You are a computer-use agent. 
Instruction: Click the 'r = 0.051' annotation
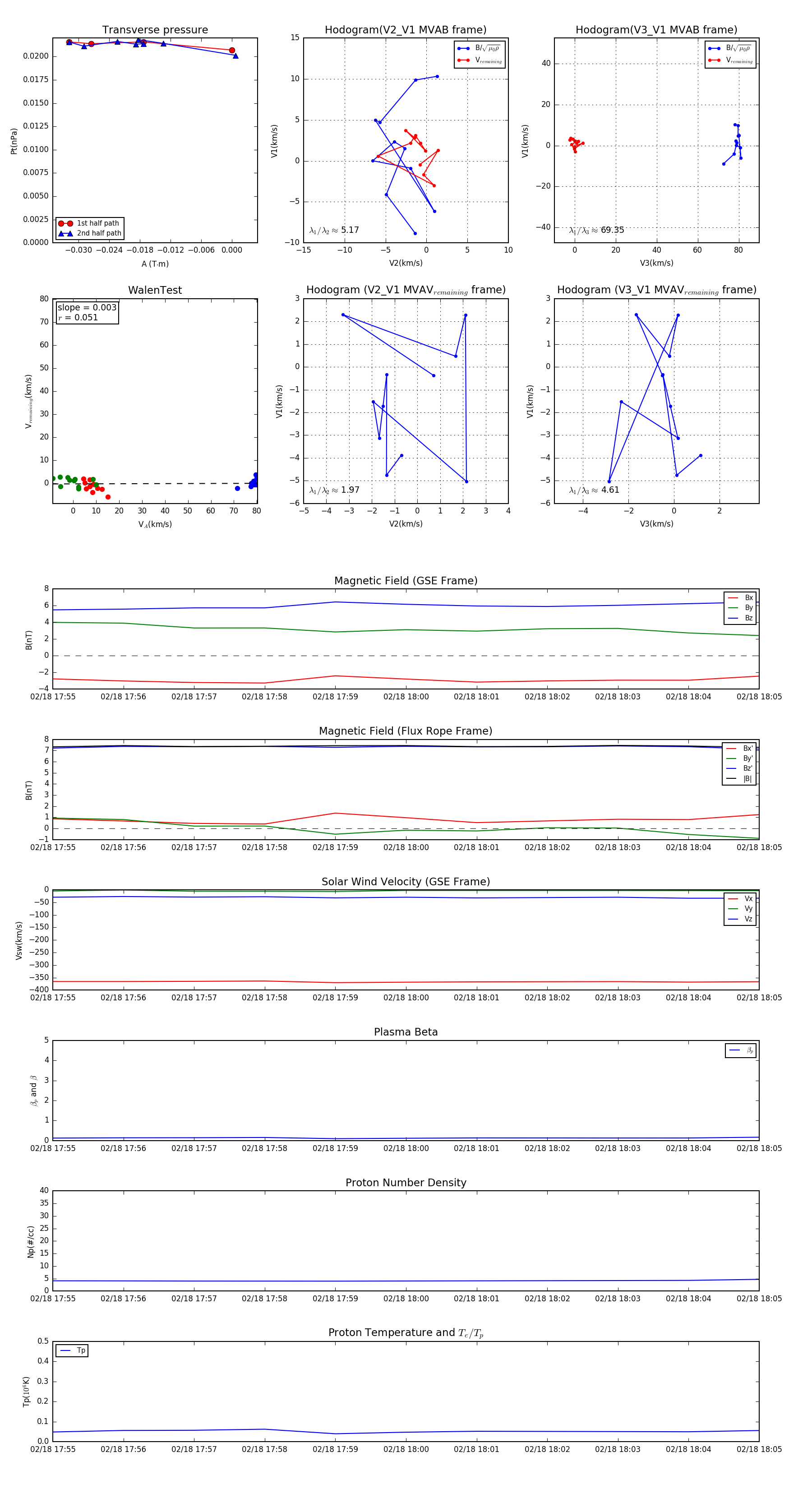(78, 317)
